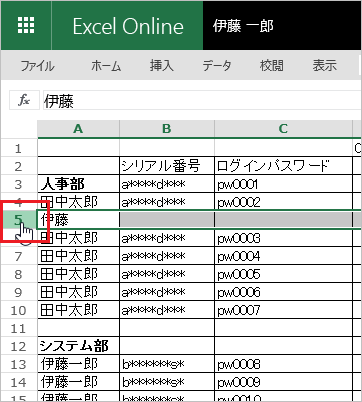The height and width of the screenshot is (402, 362).
Task: Click the シリアル番号 header cell
Action: tap(167, 166)
